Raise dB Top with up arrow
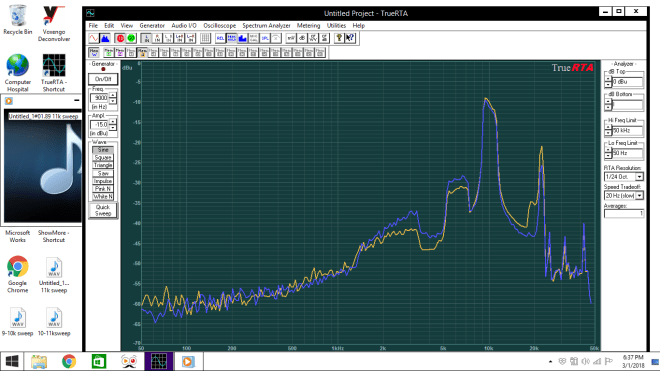660x371 pixels. 608,79
